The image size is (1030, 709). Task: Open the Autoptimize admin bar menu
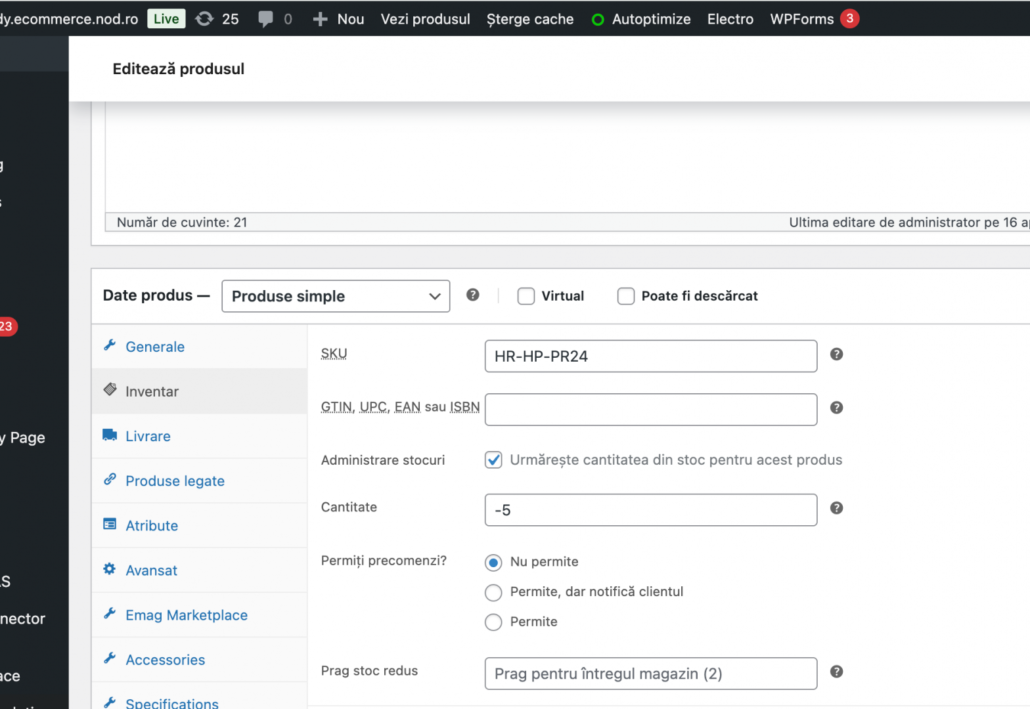point(651,19)
